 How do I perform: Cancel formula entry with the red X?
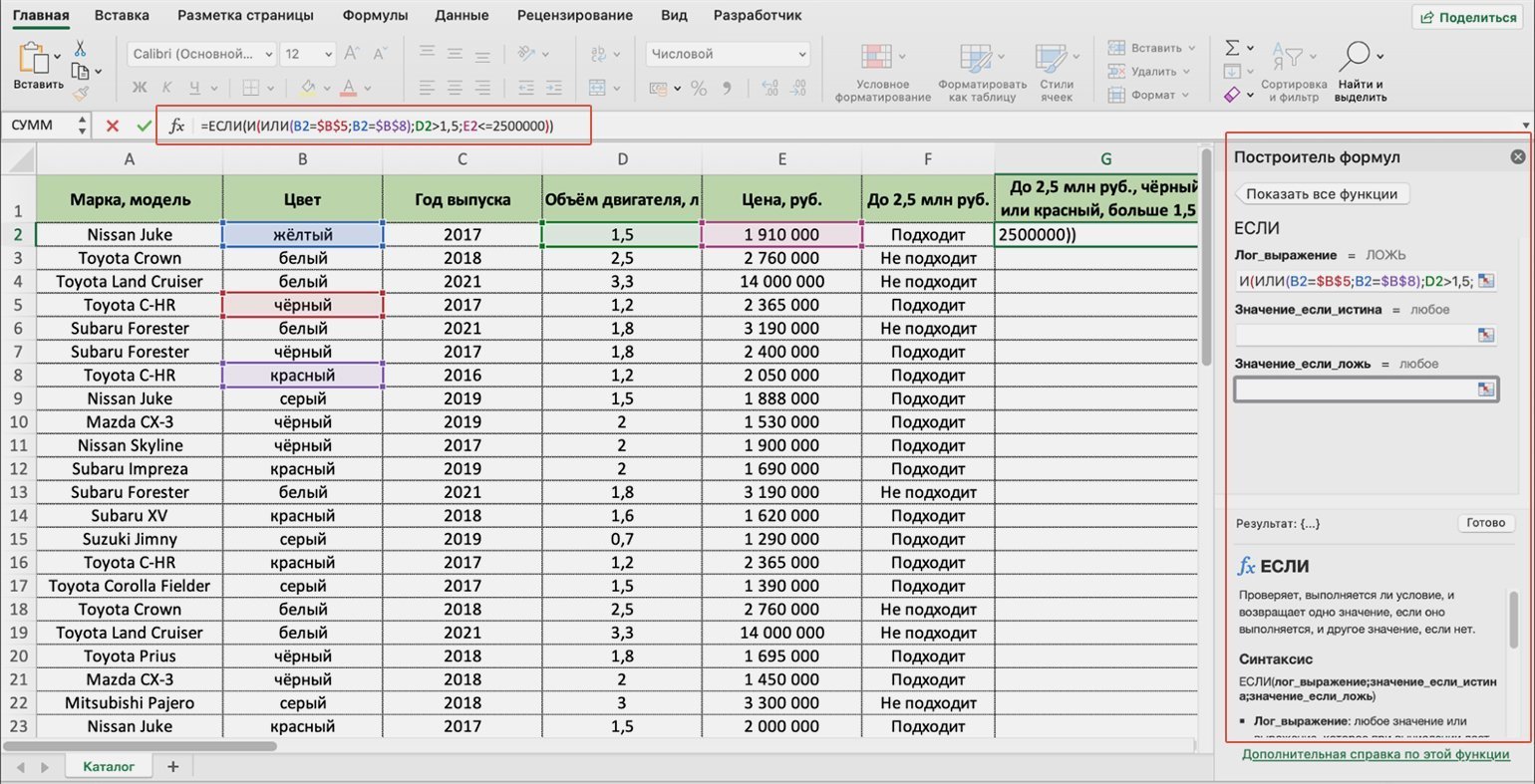(113, 126)
